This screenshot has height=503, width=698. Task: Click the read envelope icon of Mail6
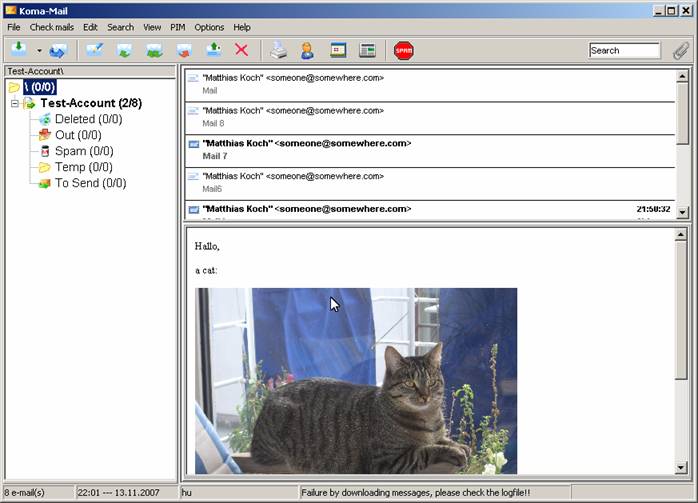pyautogui.click(x=193, y=176)
